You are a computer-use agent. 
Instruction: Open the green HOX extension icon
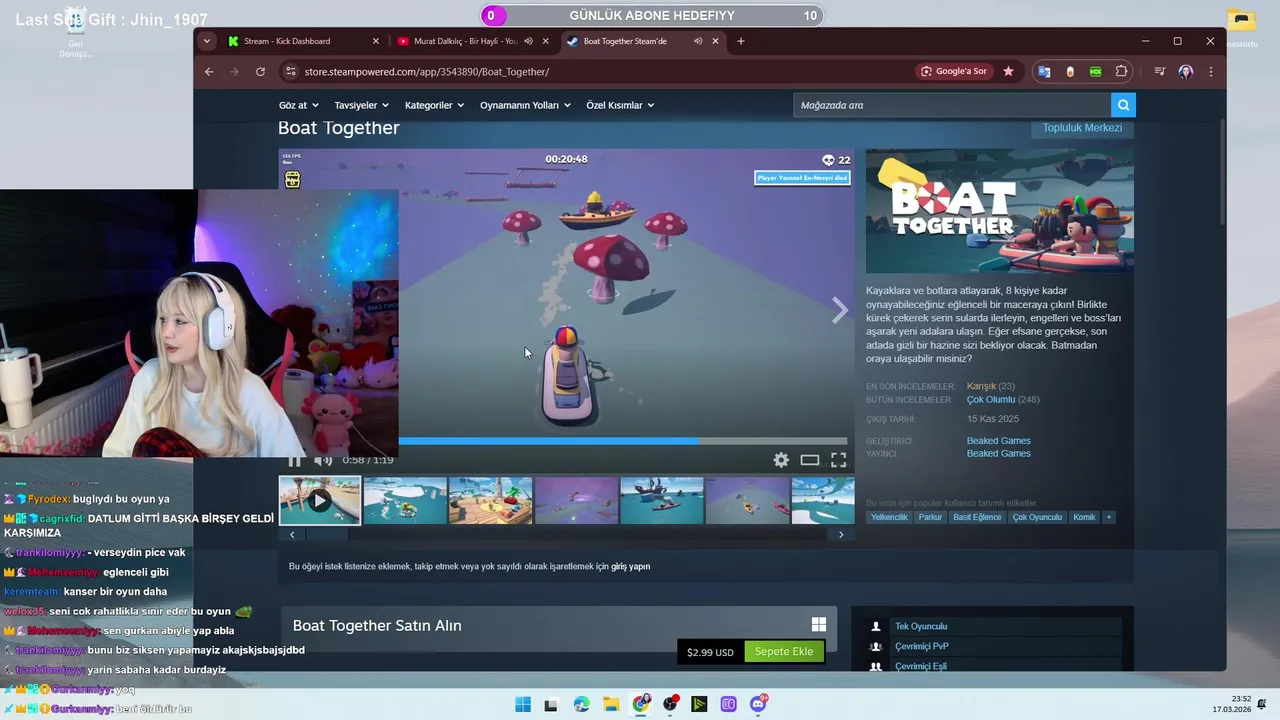click(x=1096, y=72)
